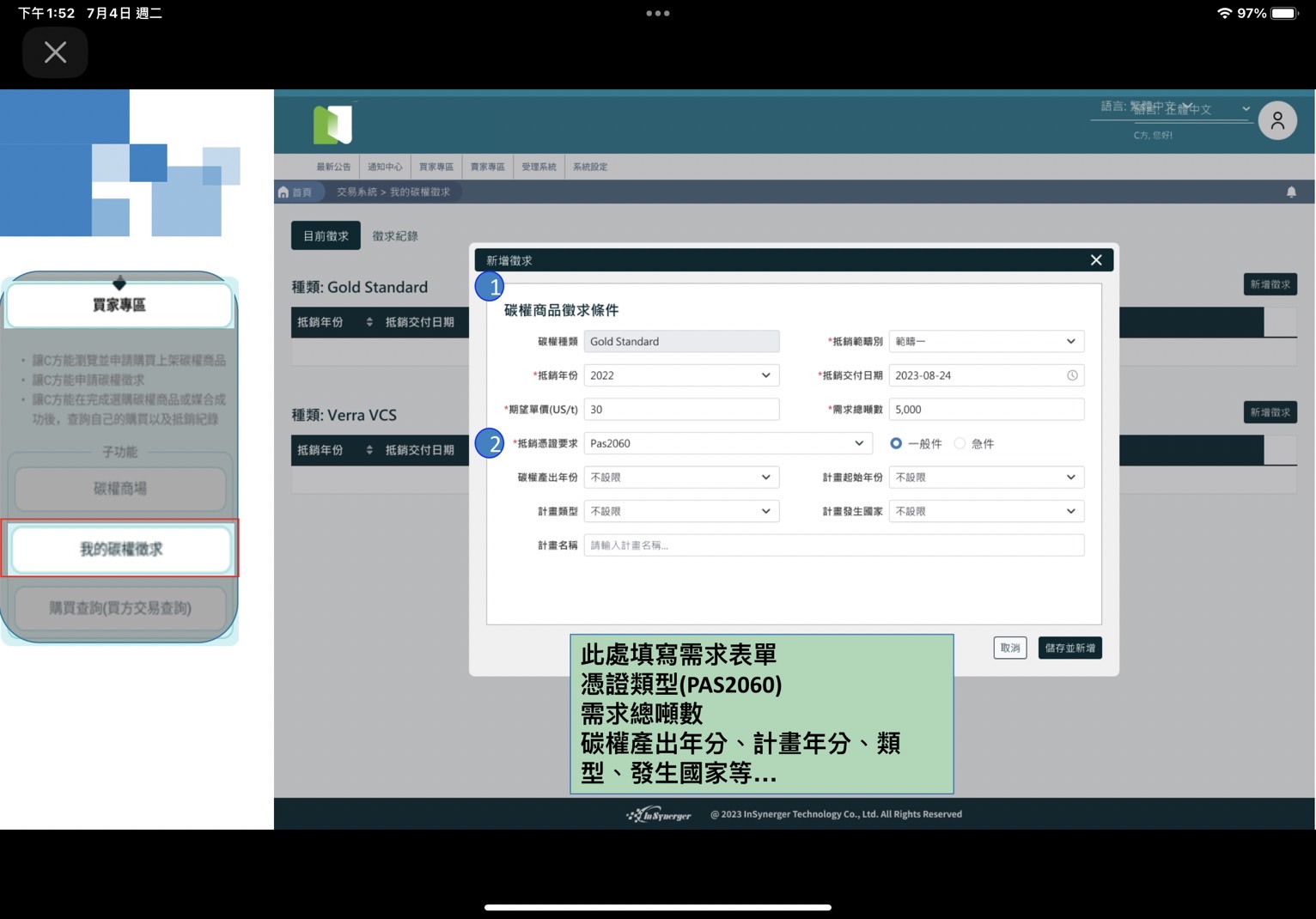Tap the iPad home indicator bar
This screenshot has width=1316, height=919.
658,907
